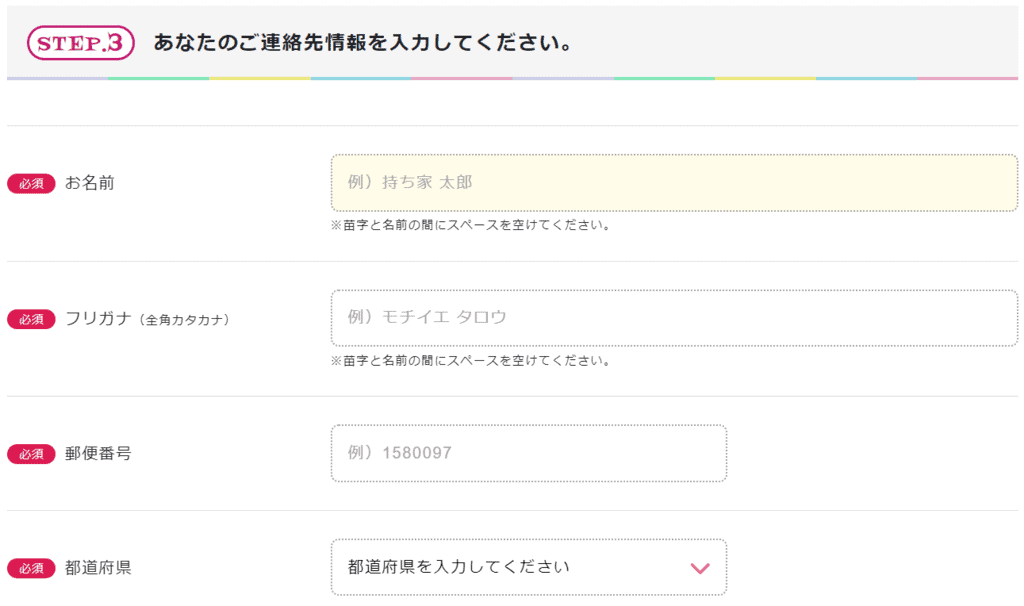The height and width of the screenshot is (606, 1024).
Task: Click the STEP.3 badge icon
Action: point(80,43)
